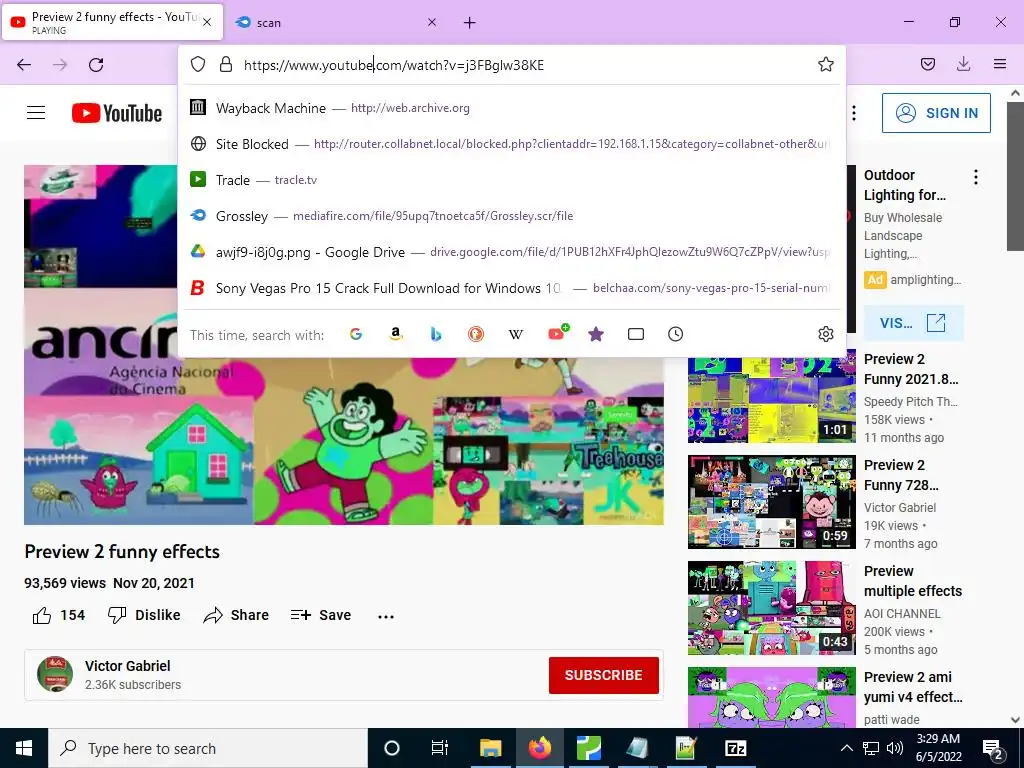Search bookmarks using the purple star icon
Image resolution: width=1024 pixels, height=768 pixels.
coord(596,334)
